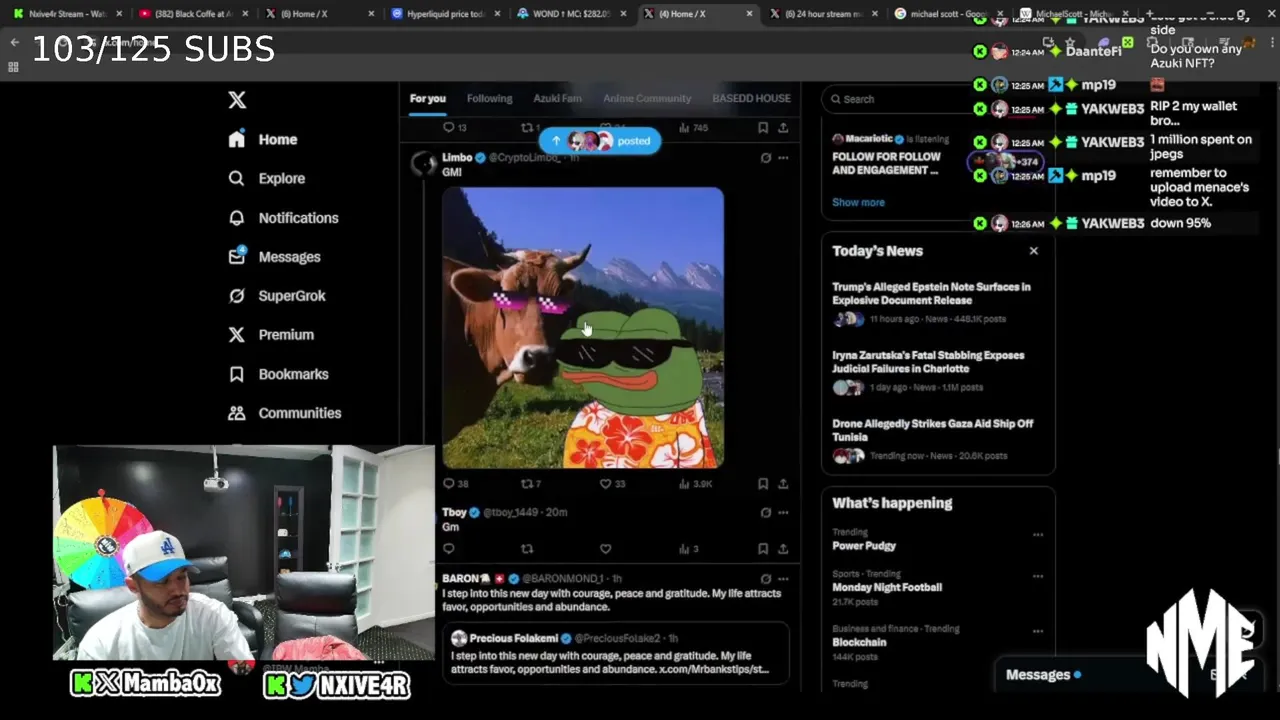Screen dimensions: 1280x720
Task: Open the quoted Precious Folakemi post
Action: (x=616, y=653)
